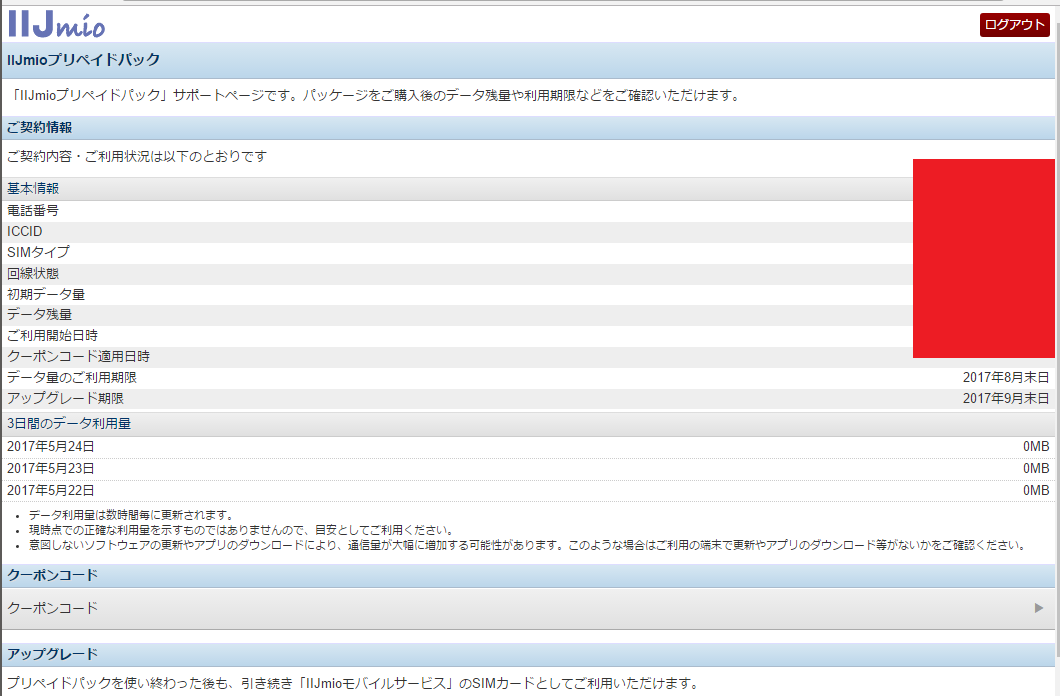Expand the クーポンコード entry via its arrow

coord(1040,607)
